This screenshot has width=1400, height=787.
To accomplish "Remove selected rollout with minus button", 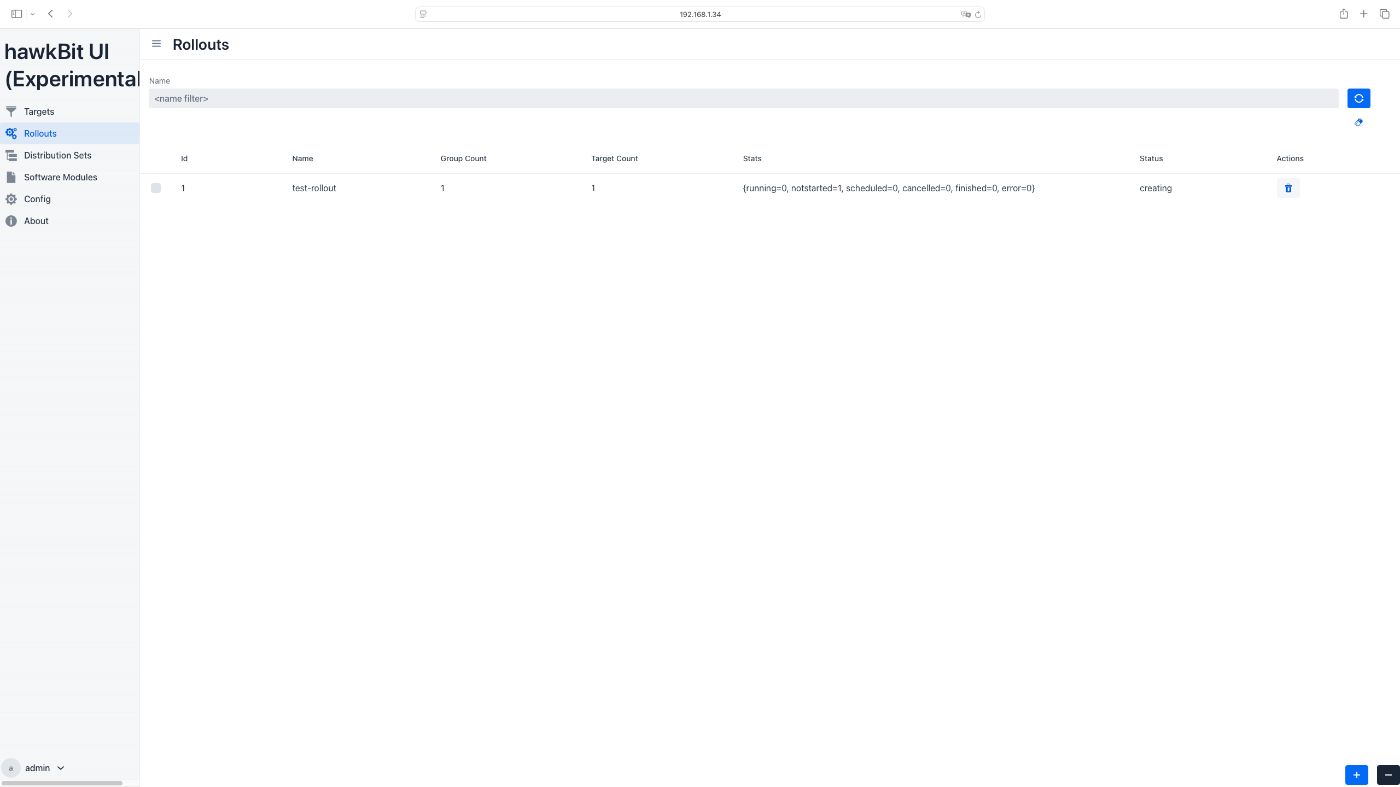I will click(1388, 775).
